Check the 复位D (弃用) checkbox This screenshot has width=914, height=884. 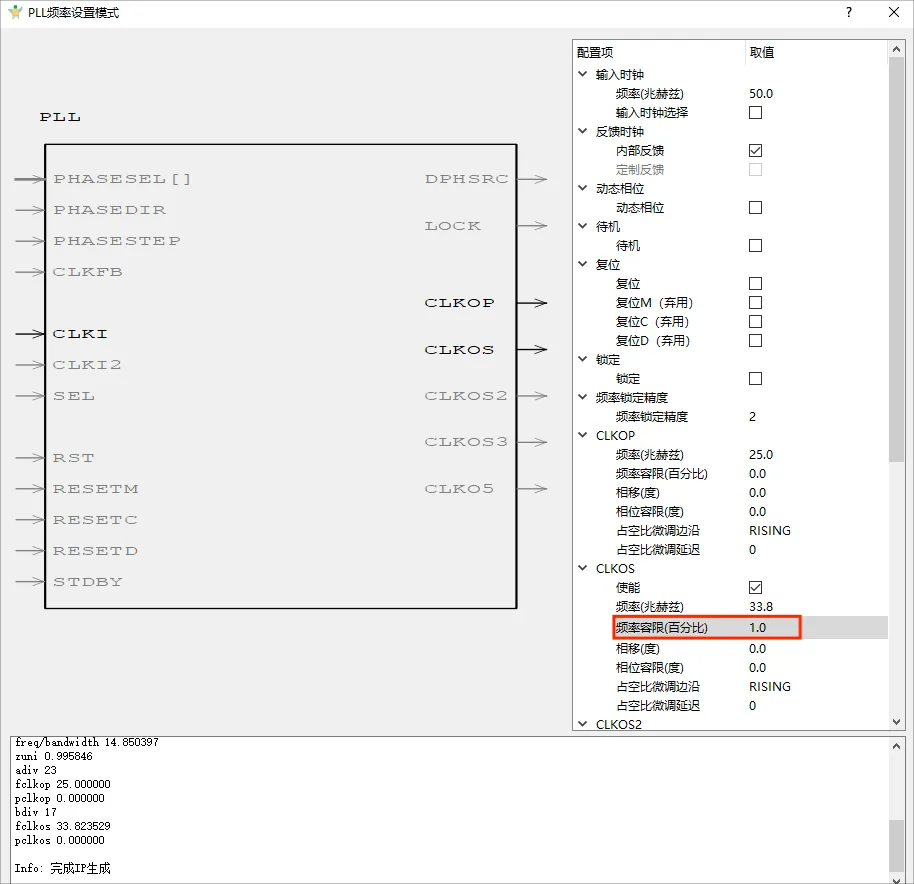pos(755,340)
